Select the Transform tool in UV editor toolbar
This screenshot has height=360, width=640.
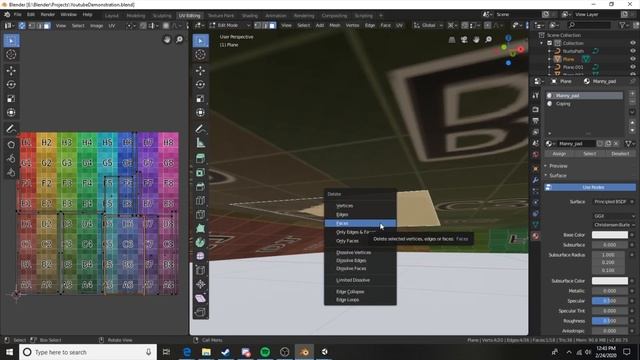pyautogui.click(x=11, y=112)
